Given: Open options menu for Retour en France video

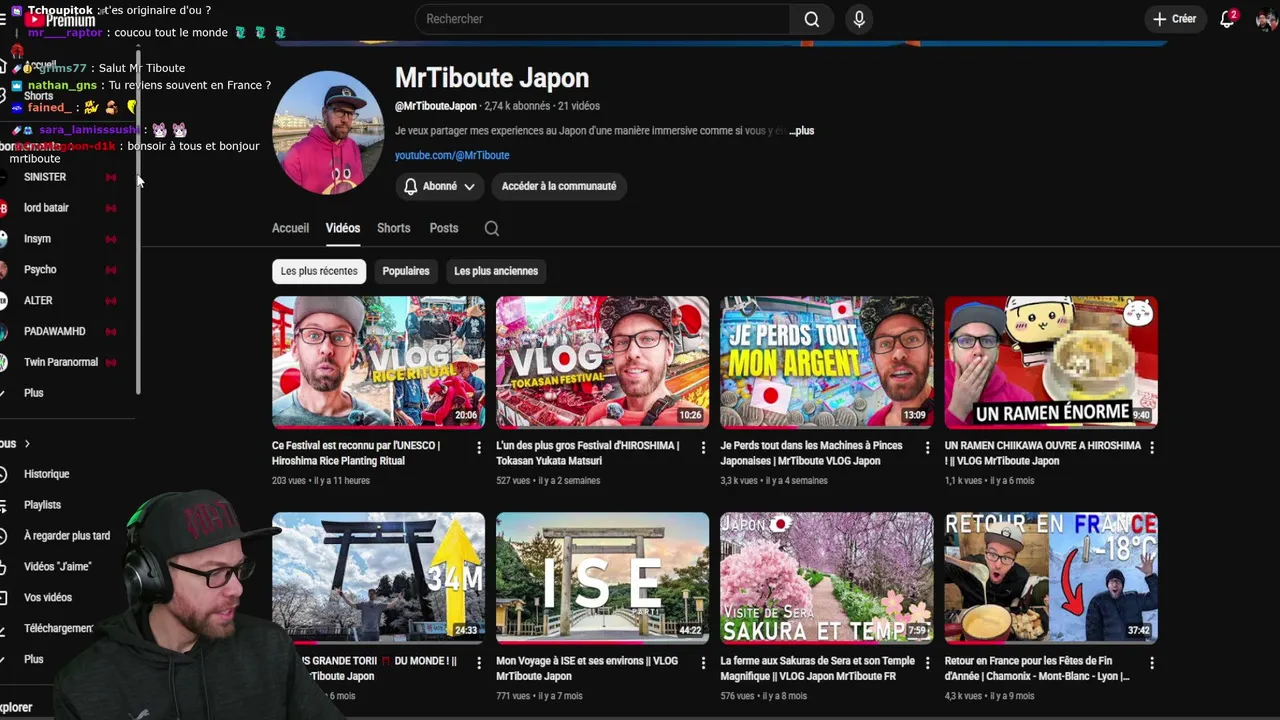Looking at the screenshot, I should click(1152, 663).
